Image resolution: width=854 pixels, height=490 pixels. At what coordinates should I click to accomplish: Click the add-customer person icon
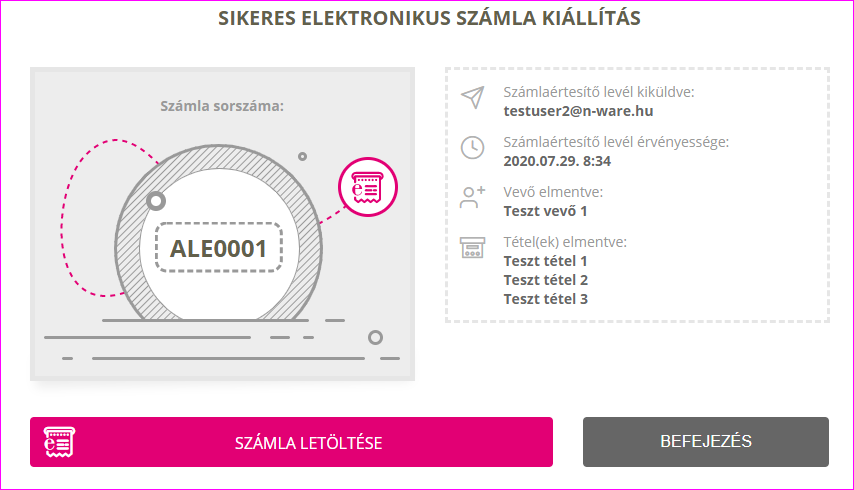(472, 197)
